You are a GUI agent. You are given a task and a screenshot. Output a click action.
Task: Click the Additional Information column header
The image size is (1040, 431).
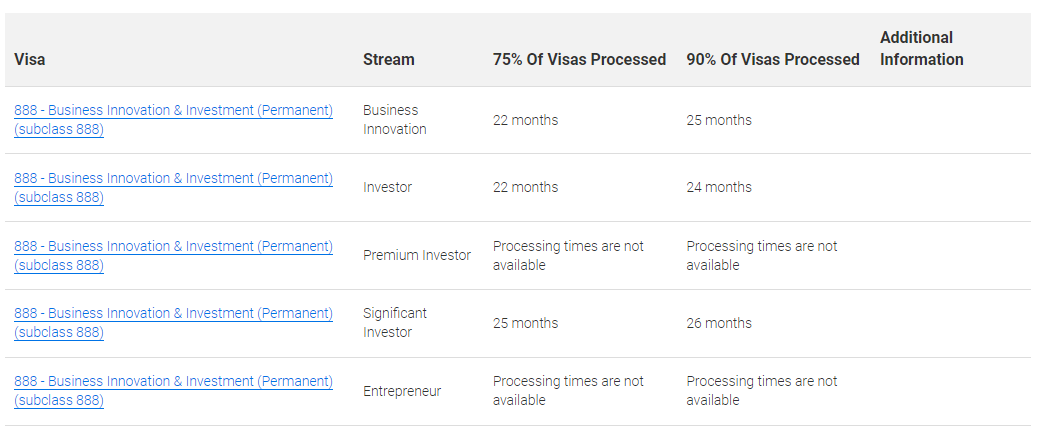coord(922,48)
